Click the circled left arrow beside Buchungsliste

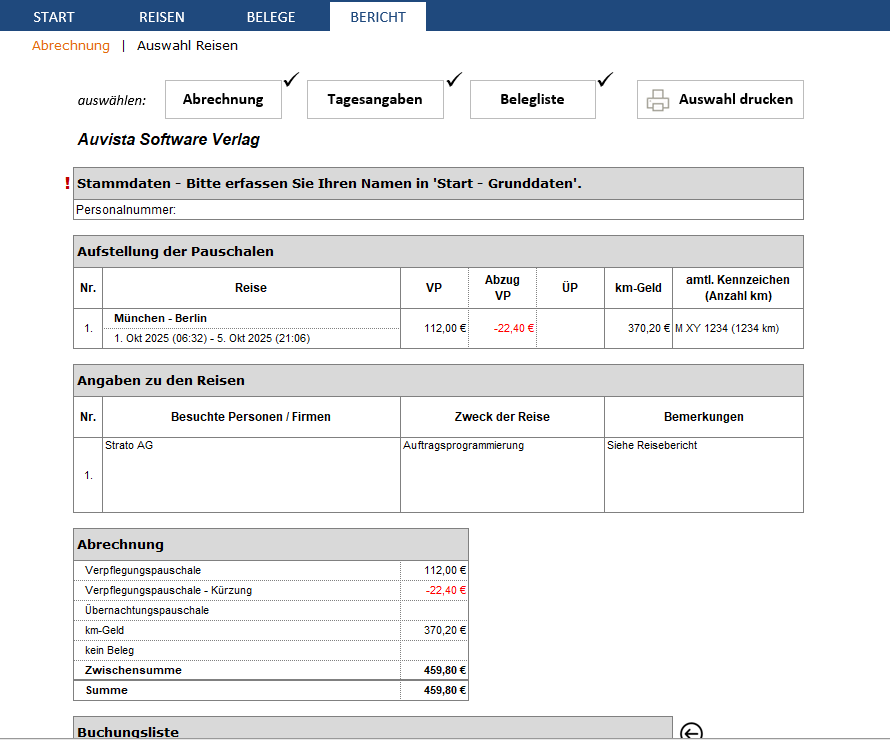(x=690, y=732)
